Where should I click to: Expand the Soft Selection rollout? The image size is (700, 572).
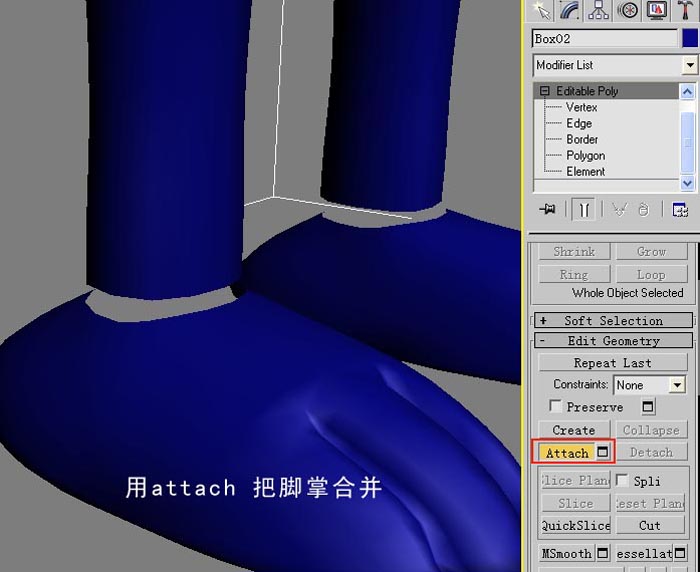(x=613, y=320)
